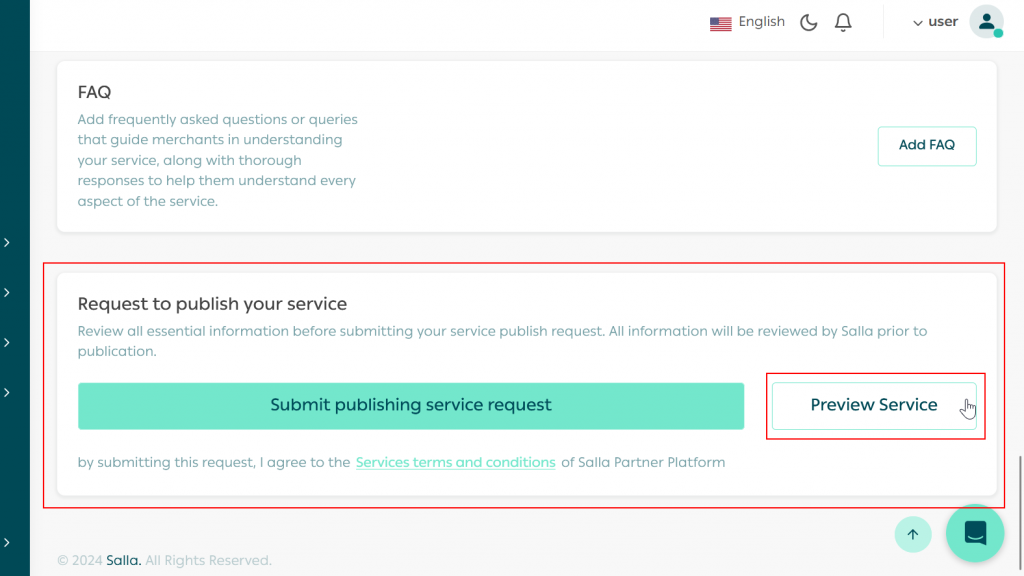Submit publishing service request
This screenshot has height=576, width=1024.
[411, 405]
